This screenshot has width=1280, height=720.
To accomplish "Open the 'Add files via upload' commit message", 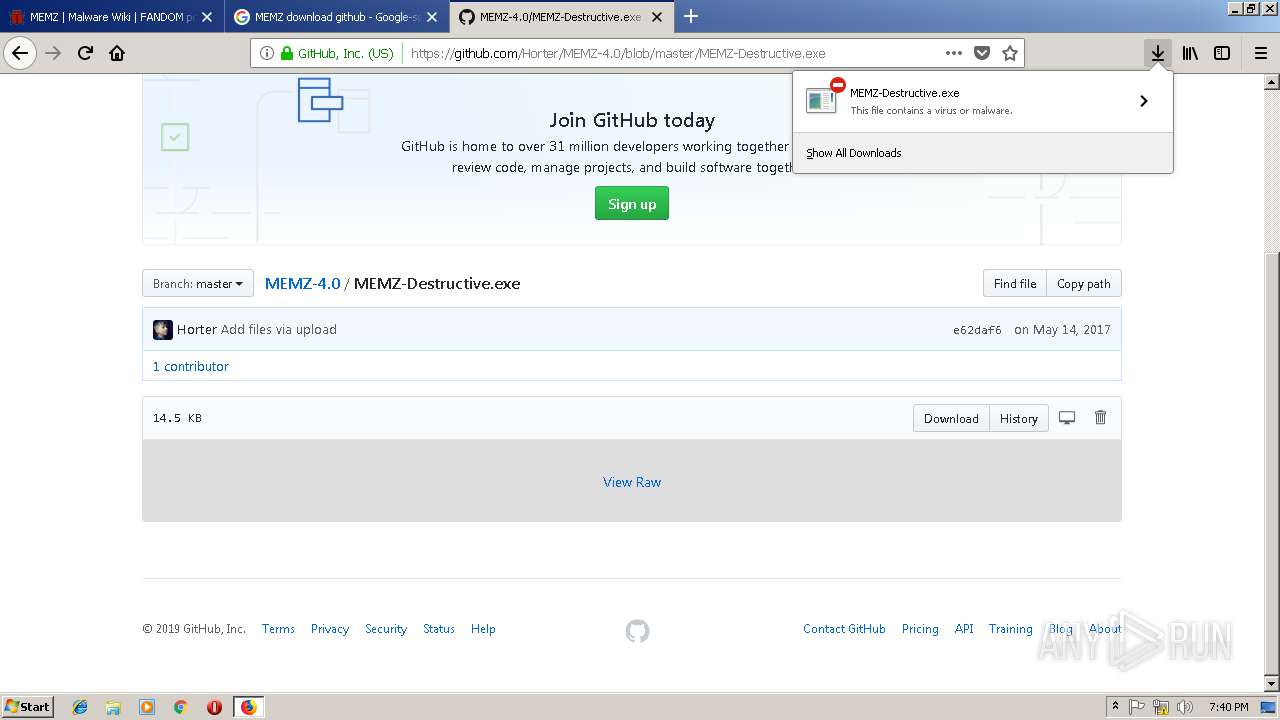I will 279,330.
